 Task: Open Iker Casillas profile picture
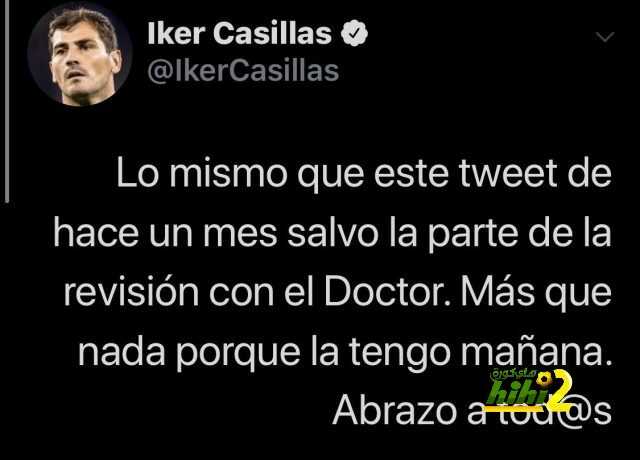(80, 54)
